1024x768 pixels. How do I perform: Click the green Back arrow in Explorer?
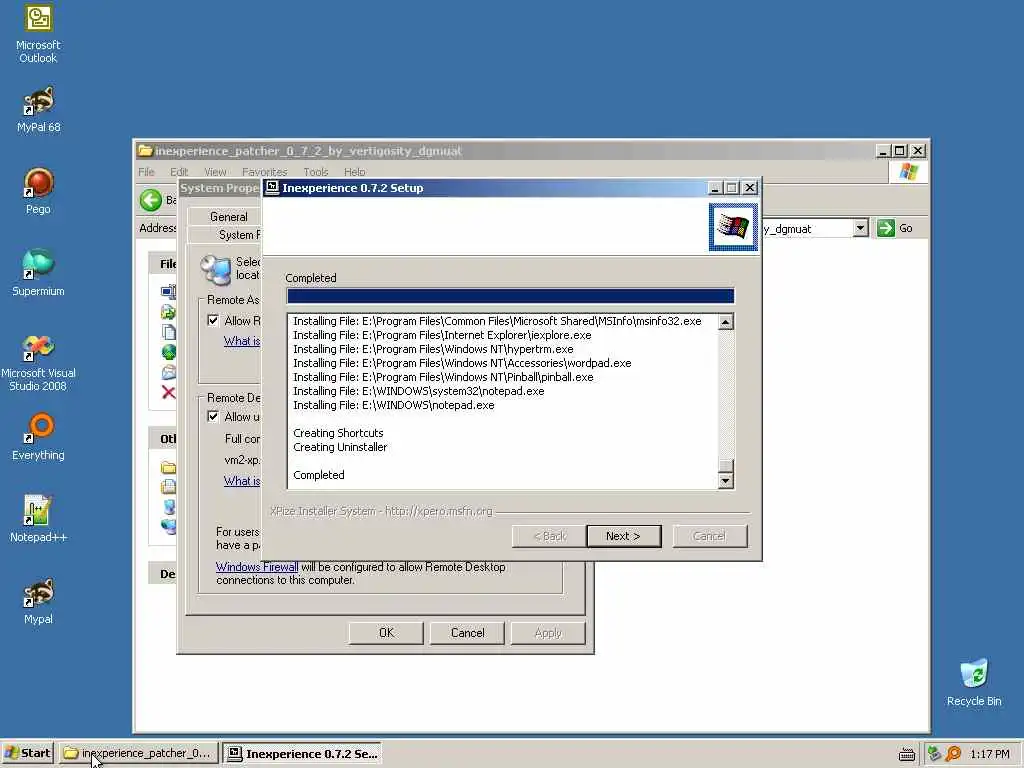[x=151, y=200]
